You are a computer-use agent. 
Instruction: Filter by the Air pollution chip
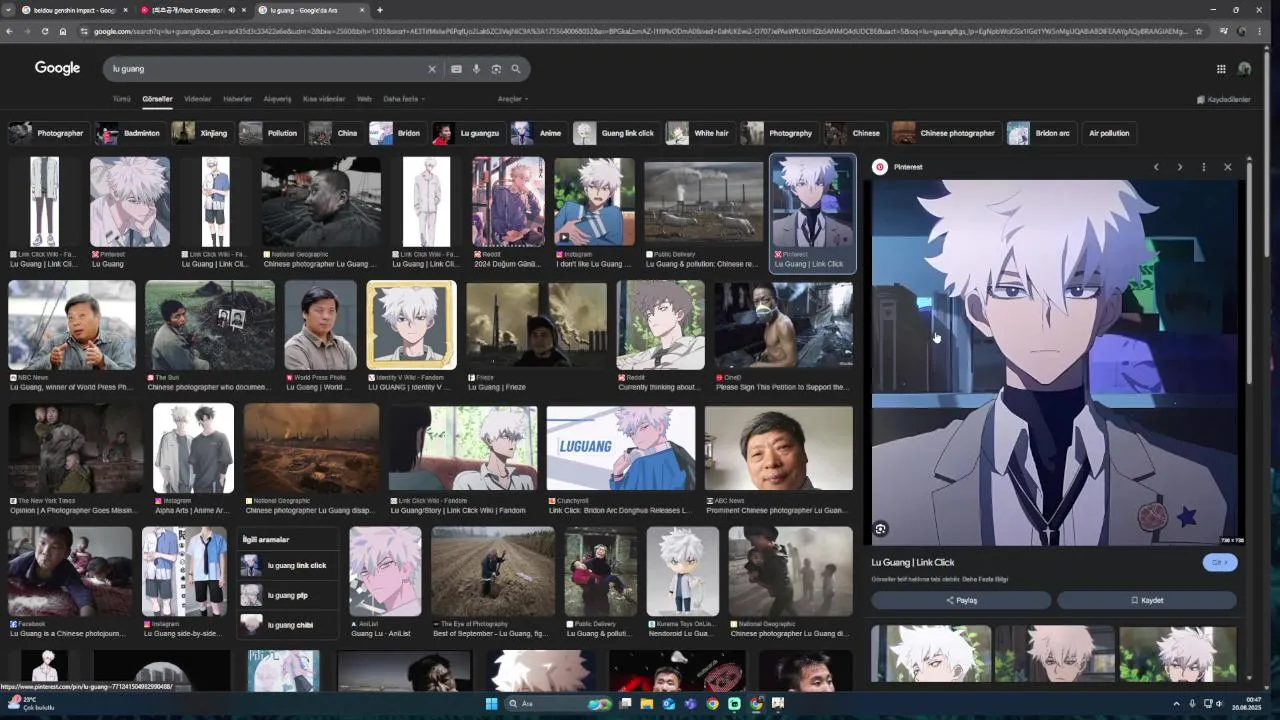[1109, 133]
